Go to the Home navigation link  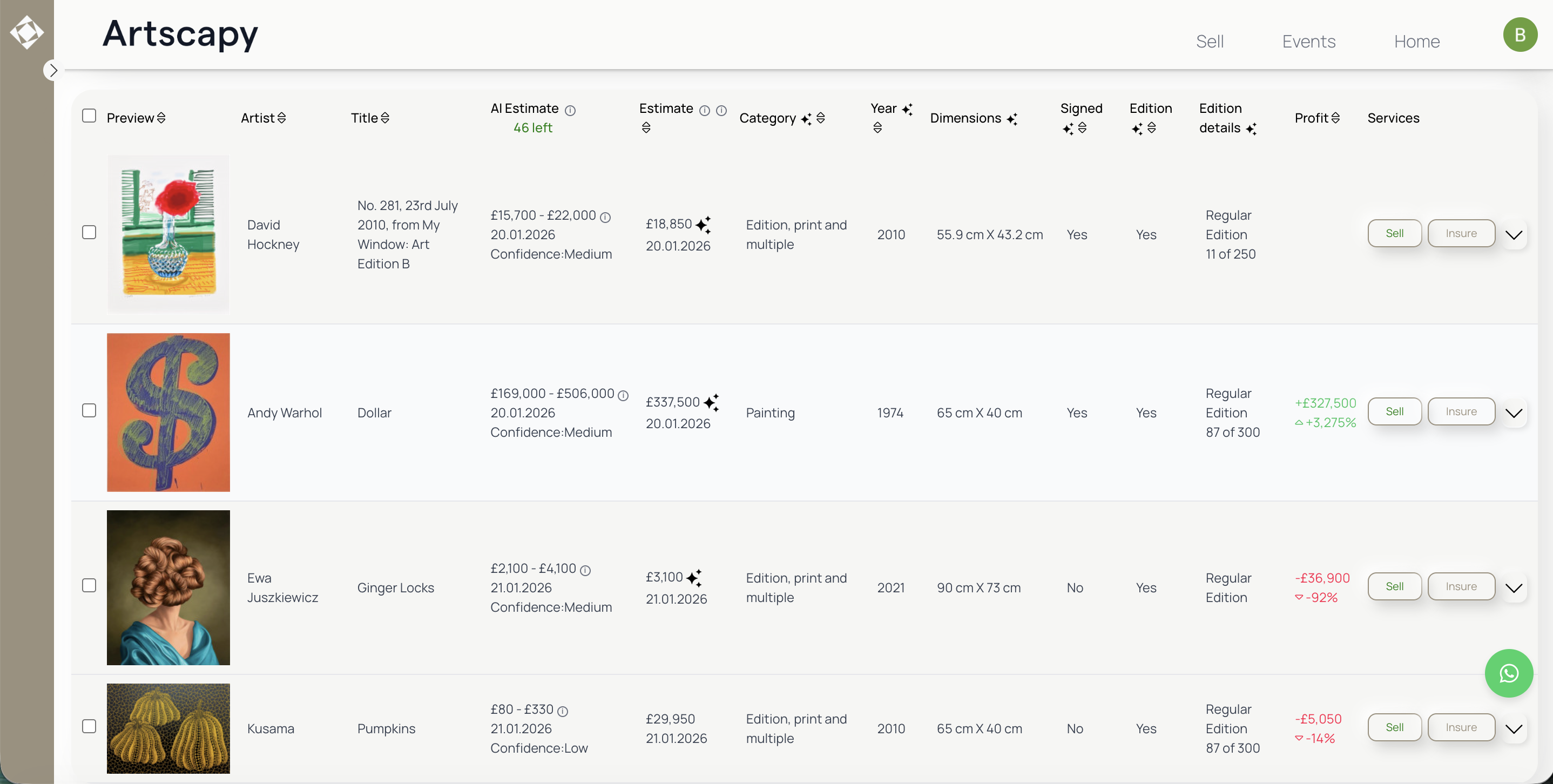coord(1416,42)
